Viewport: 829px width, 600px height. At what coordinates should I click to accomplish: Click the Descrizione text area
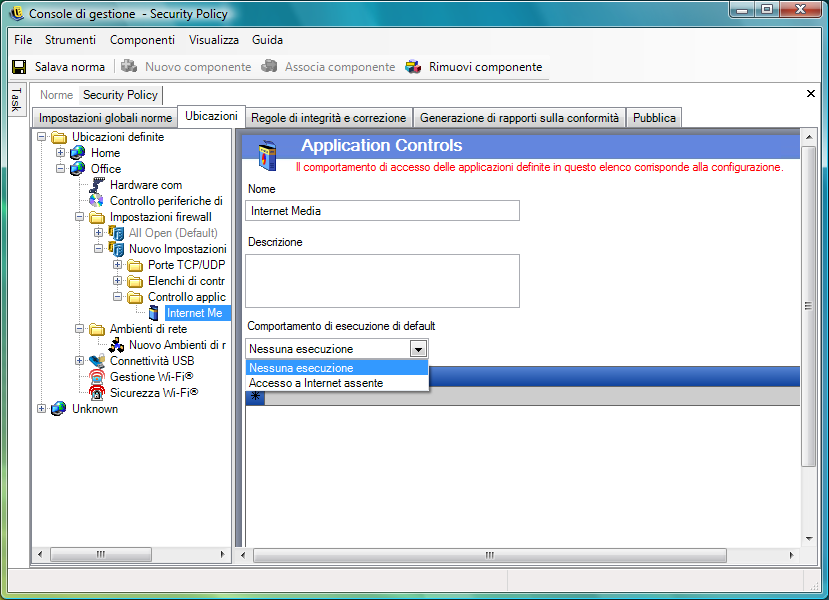pos(382,281)
